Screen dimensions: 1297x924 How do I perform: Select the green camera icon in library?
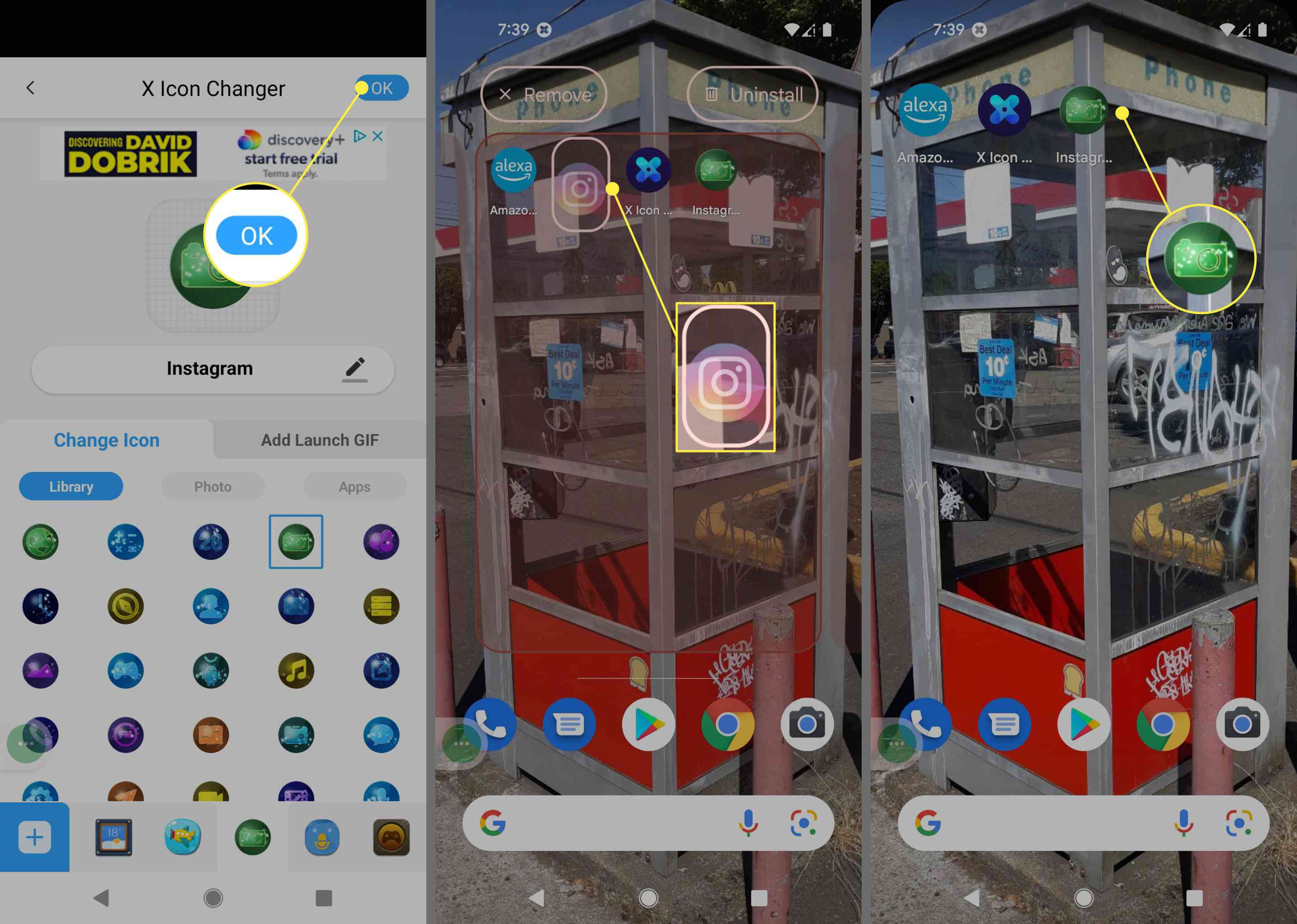pos(294,539)
